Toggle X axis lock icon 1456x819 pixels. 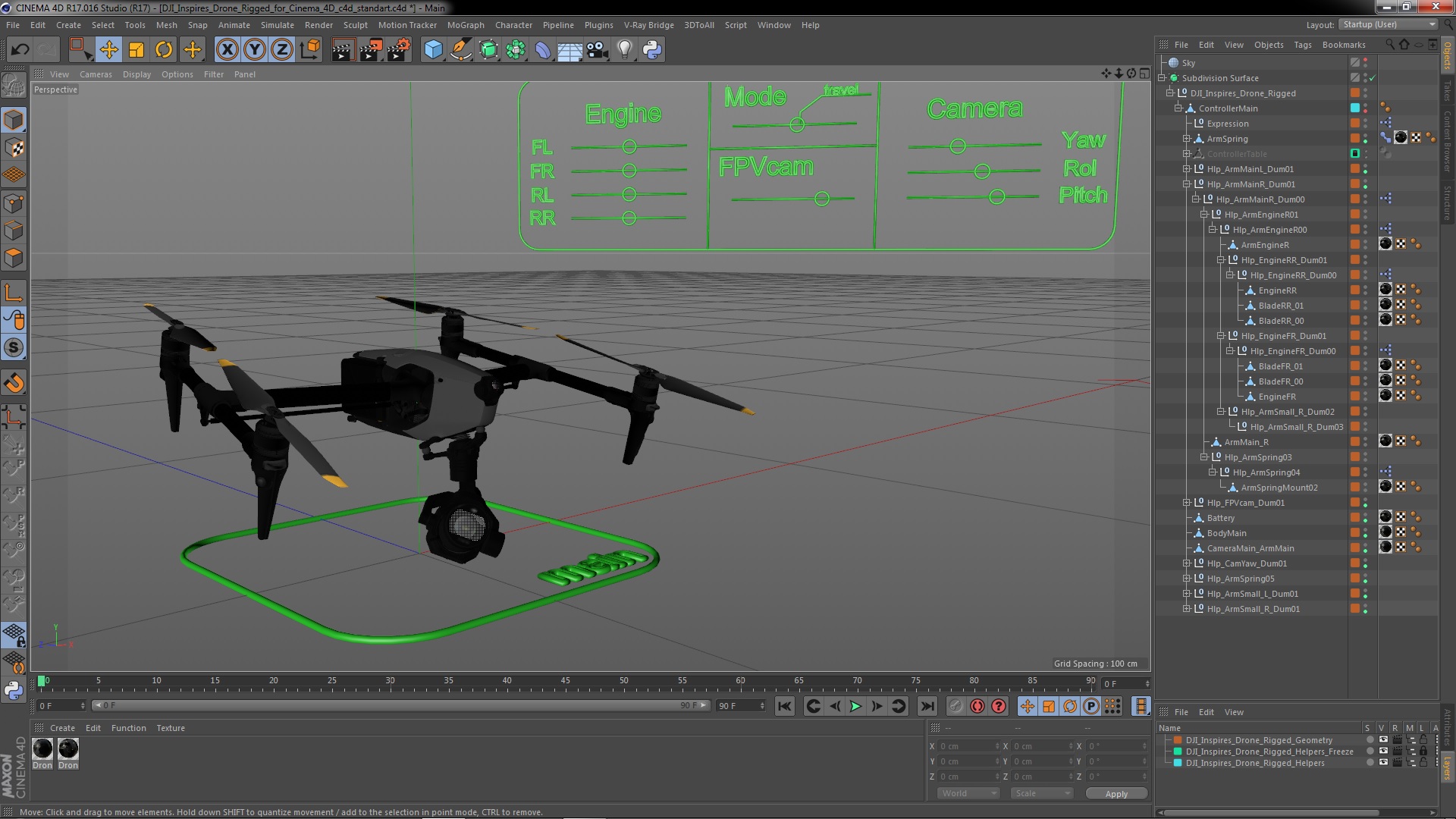[227, 50]
